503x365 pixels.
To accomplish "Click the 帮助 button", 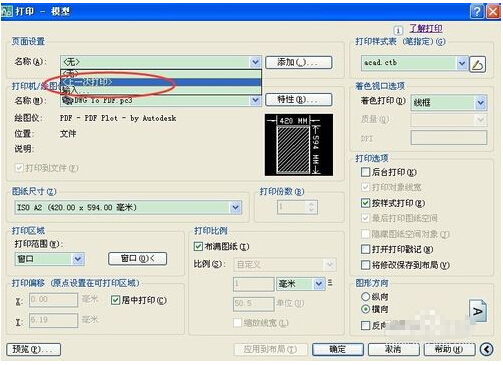I will 449,349.
